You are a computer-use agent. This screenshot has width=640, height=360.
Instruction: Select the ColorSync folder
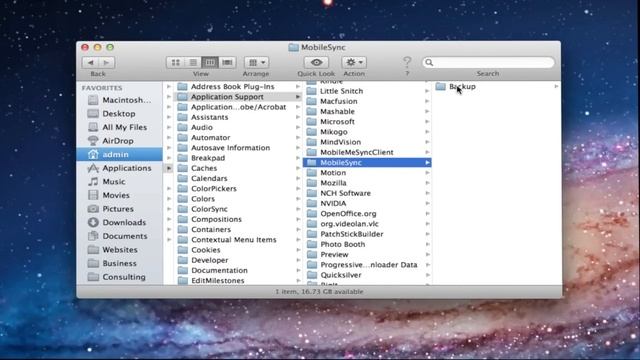pyautogui.click(x=238, y=209)
